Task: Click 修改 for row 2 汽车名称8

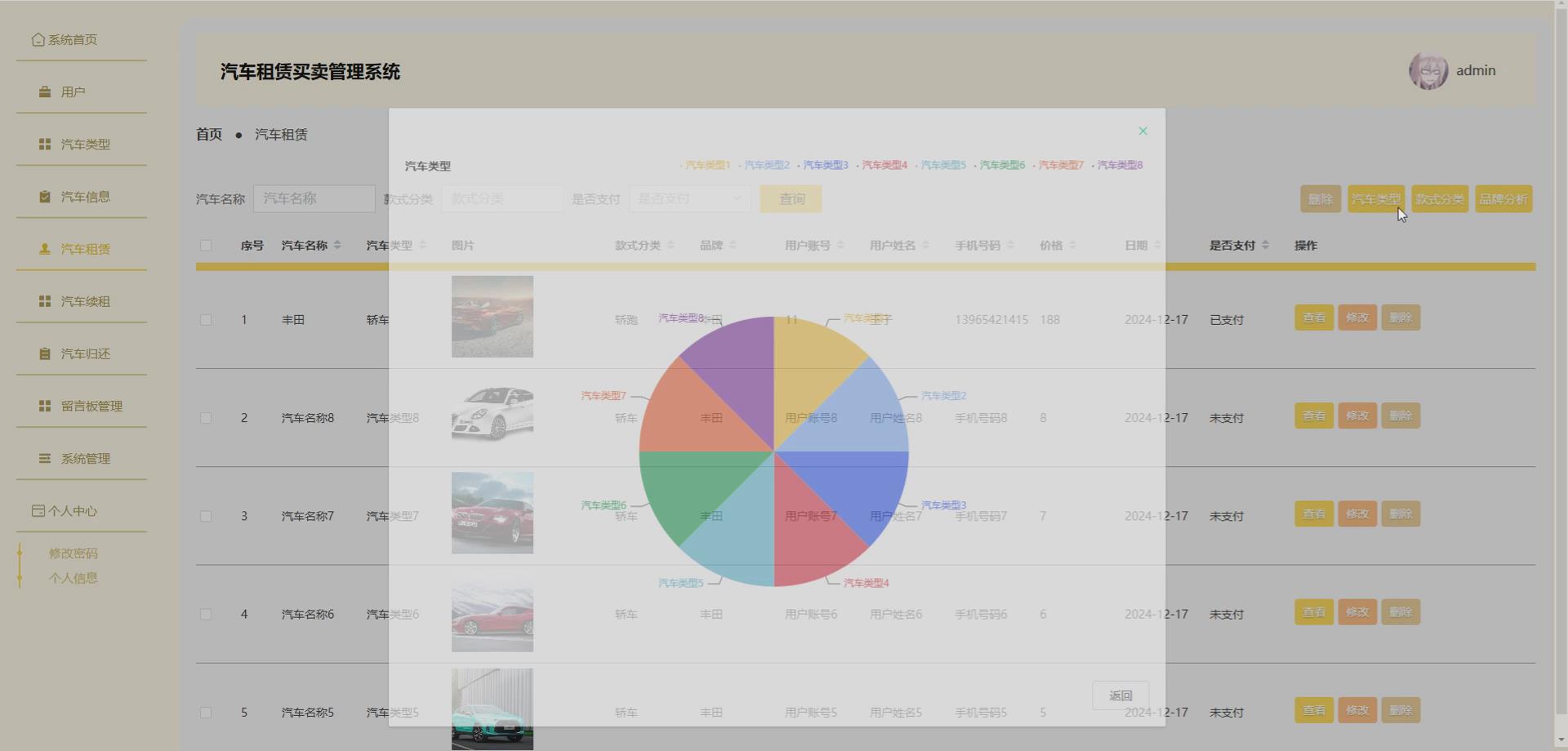Action: 1357,415
